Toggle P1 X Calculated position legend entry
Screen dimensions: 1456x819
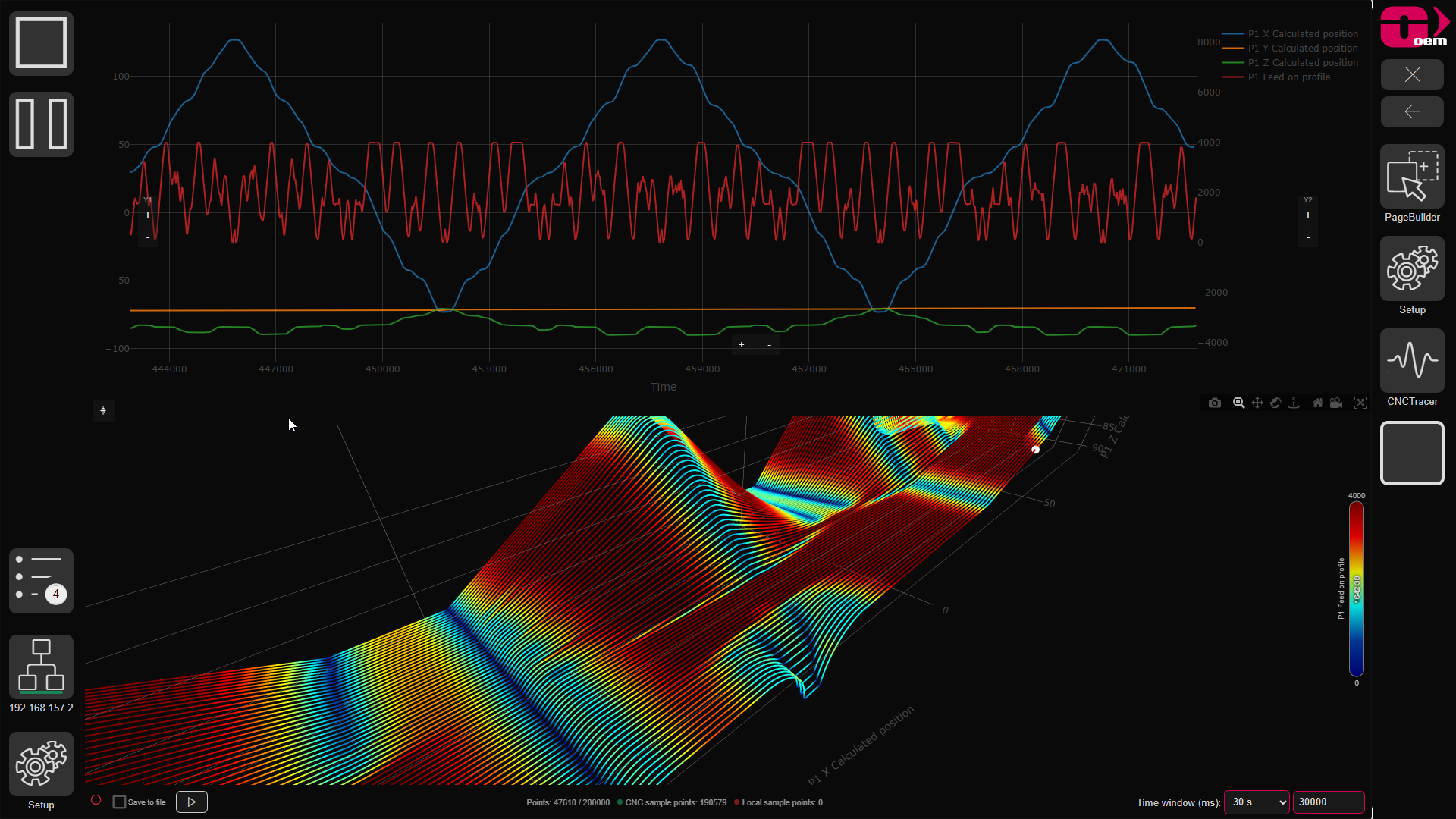click(x=1291, y=34)
